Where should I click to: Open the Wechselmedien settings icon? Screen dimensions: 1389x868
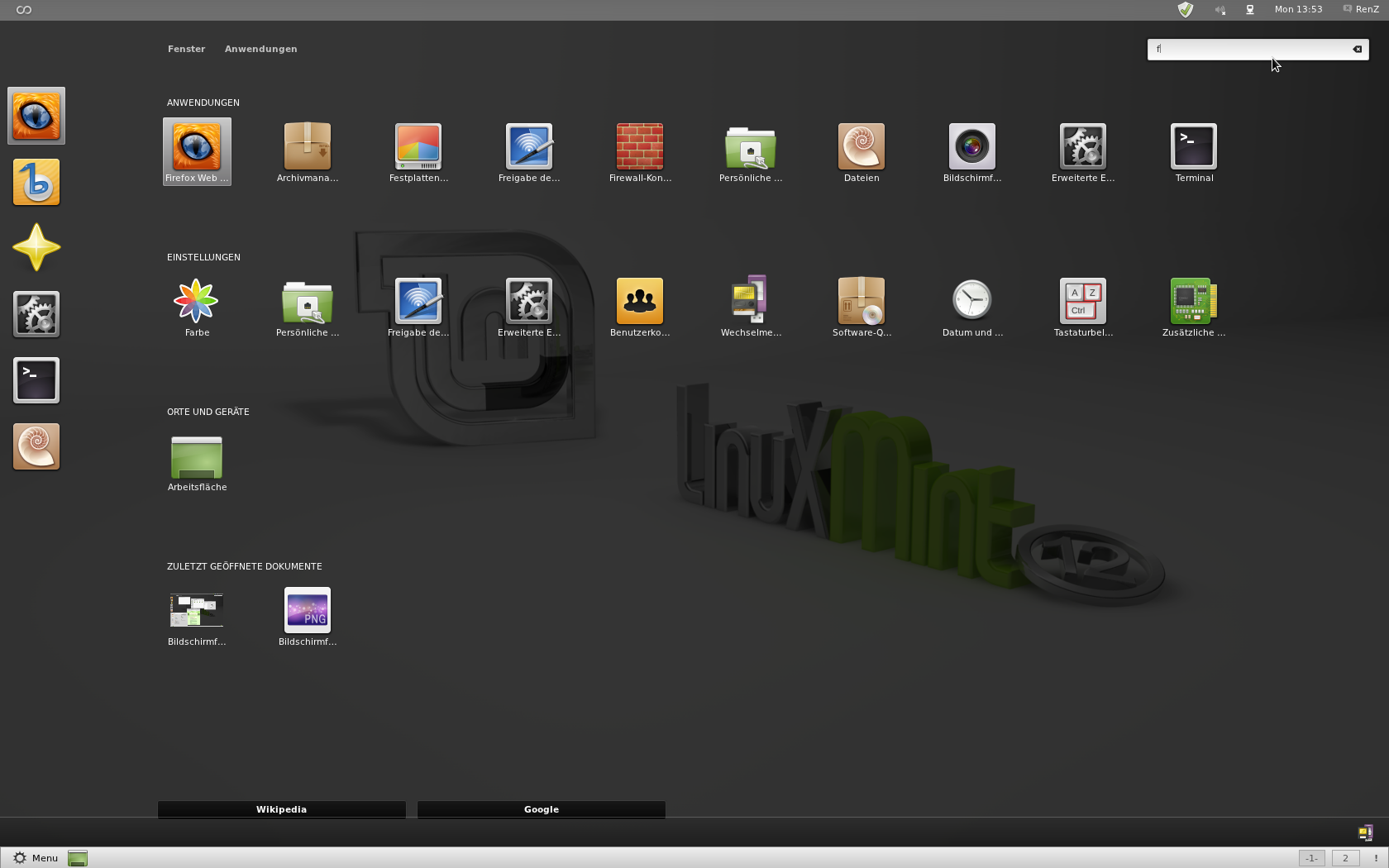[x=751, y=306]
